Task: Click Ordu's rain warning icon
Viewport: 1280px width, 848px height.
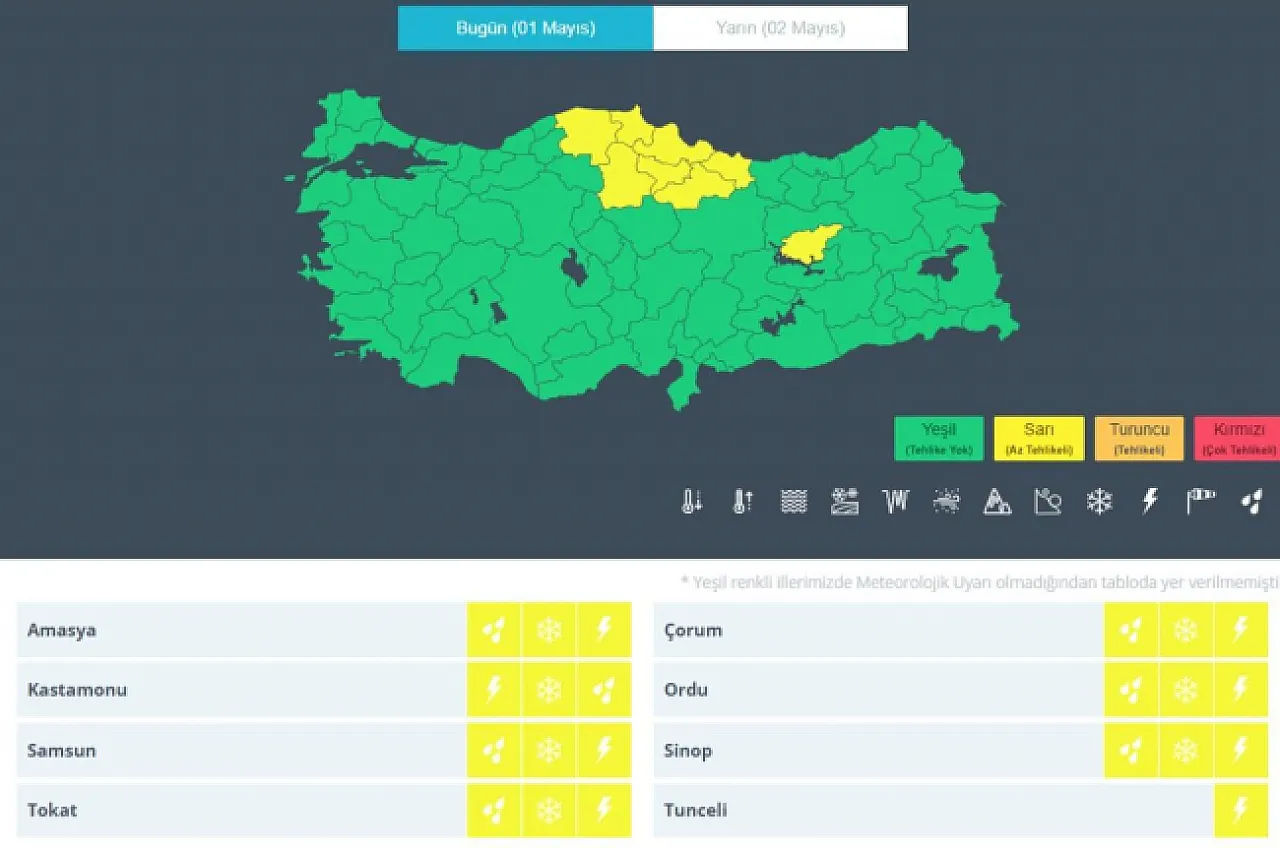Action: coord(1131,690)
